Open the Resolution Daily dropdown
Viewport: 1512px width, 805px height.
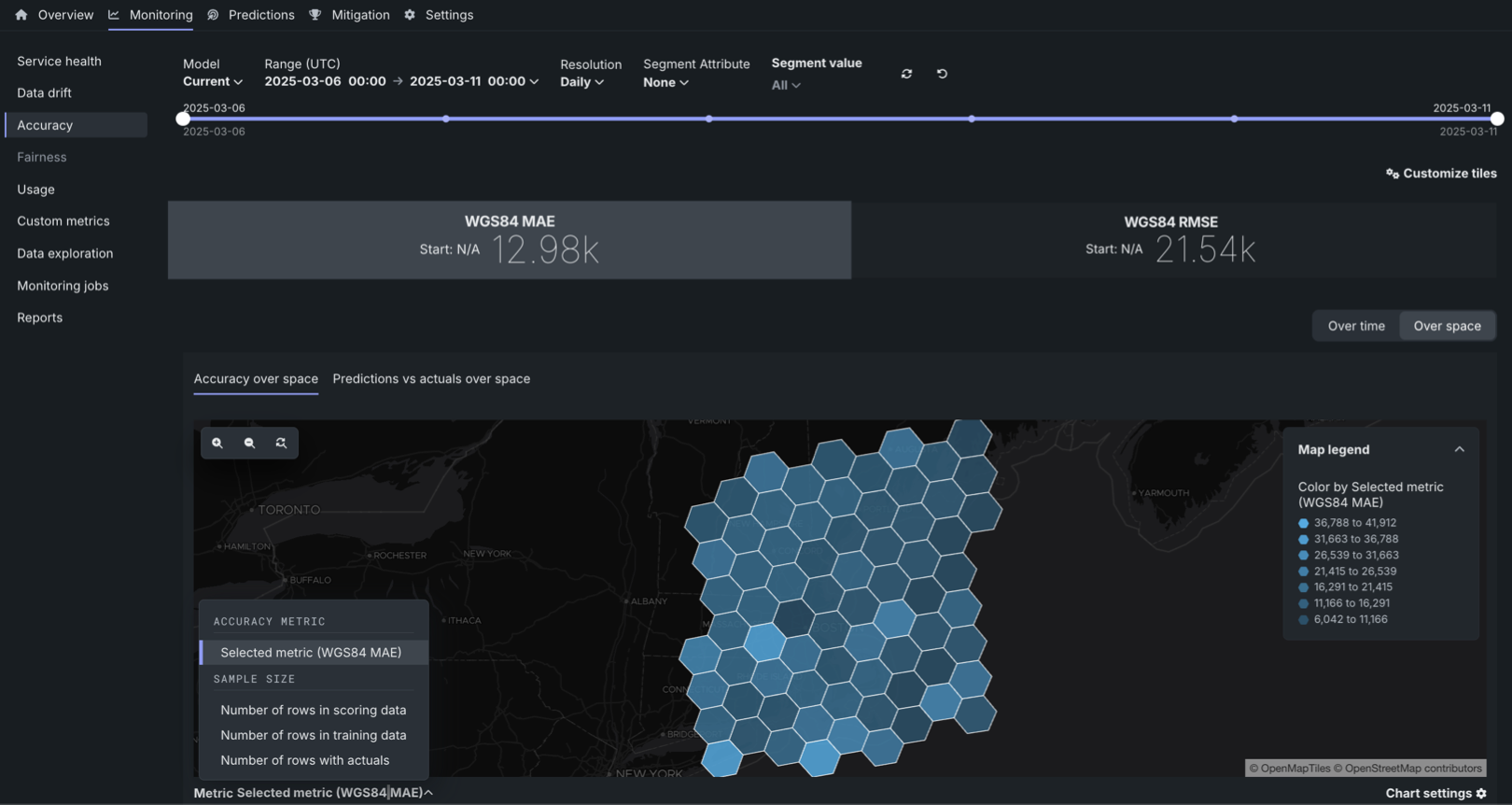tap(581, 82)
